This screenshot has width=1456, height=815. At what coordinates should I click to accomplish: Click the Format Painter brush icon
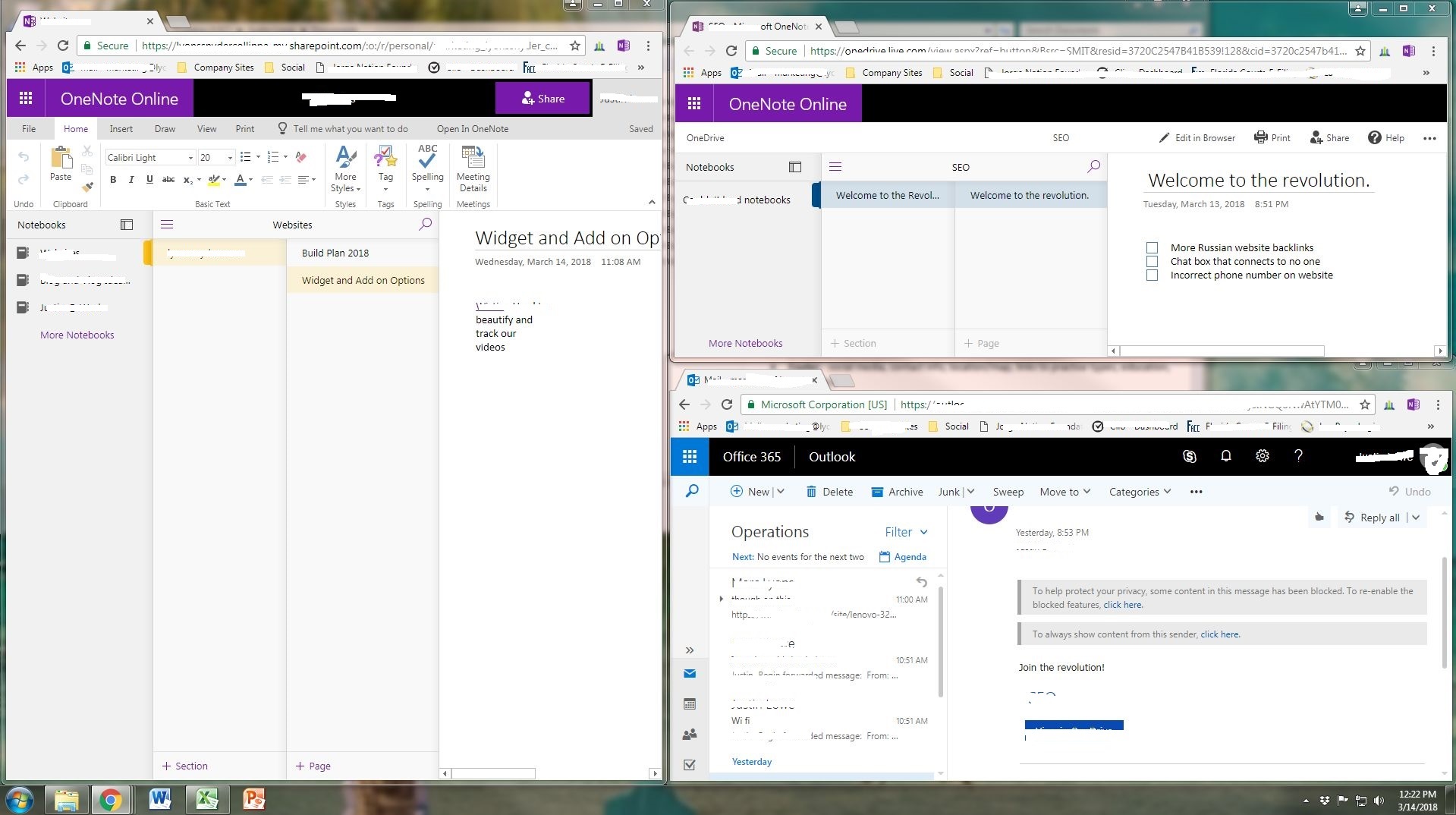tap(87, 187)
